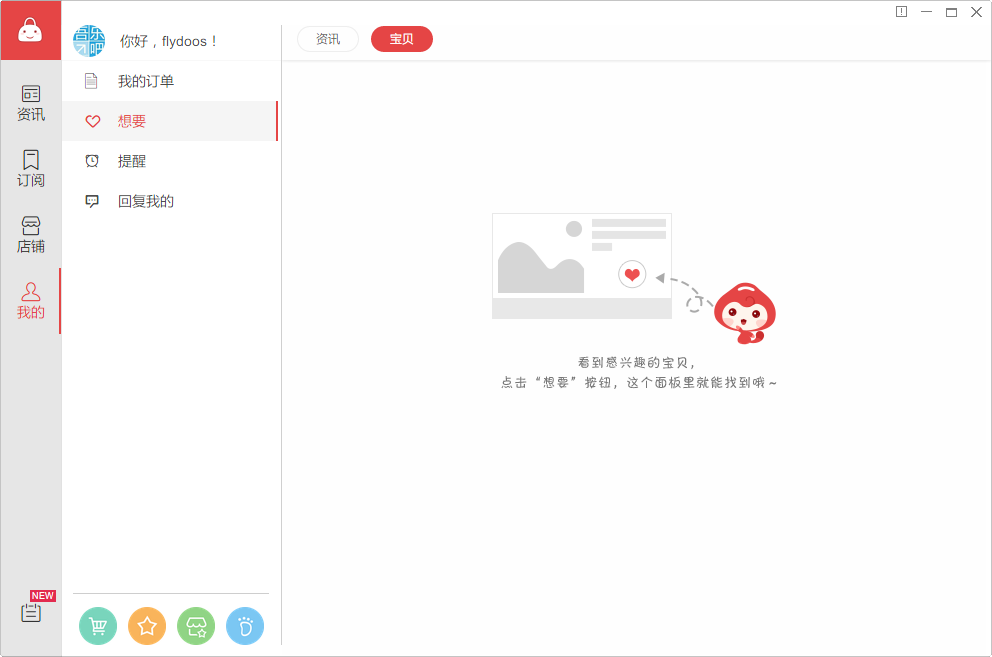This screenshot has width=992, height=657.
Task: Select 想要 menu item
Action: (x=170, y=121)
